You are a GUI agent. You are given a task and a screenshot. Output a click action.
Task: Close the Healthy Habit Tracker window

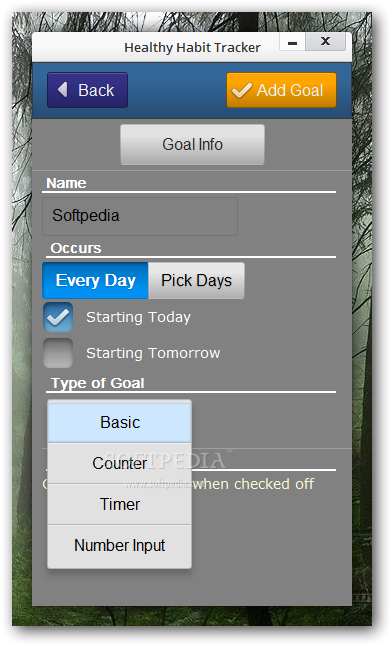325,42
